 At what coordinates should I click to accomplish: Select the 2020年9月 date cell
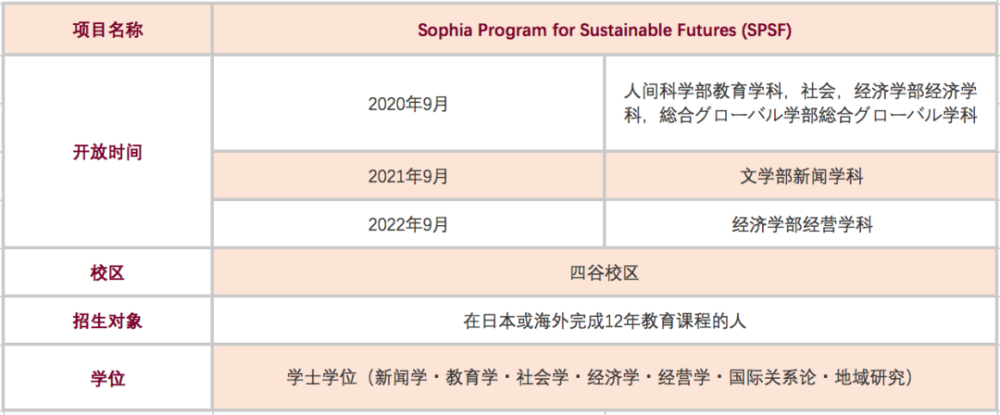(x=408, y=103)
